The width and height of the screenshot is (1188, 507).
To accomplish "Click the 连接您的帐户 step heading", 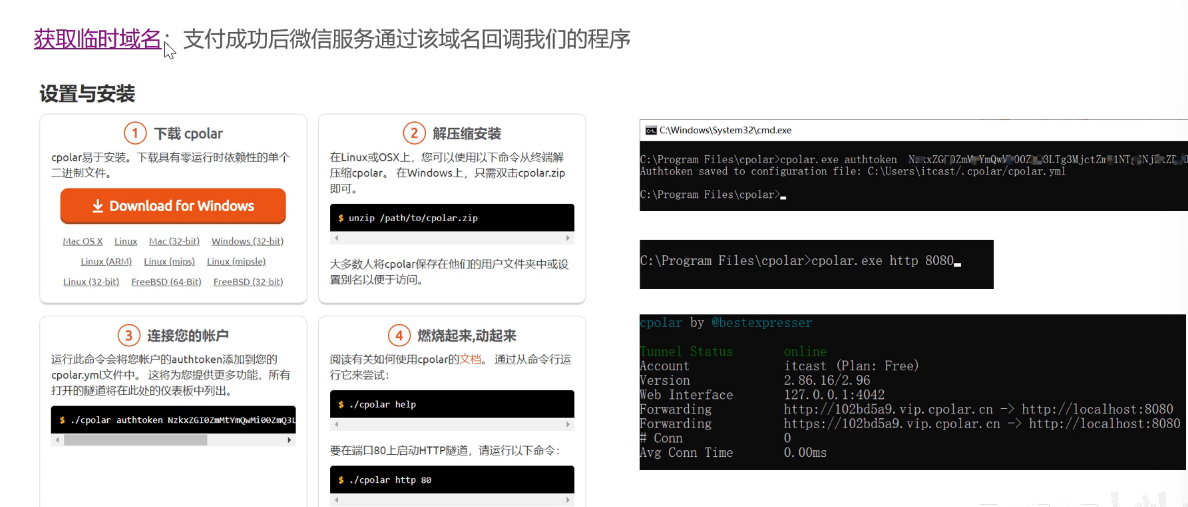I will click(189, 336).
